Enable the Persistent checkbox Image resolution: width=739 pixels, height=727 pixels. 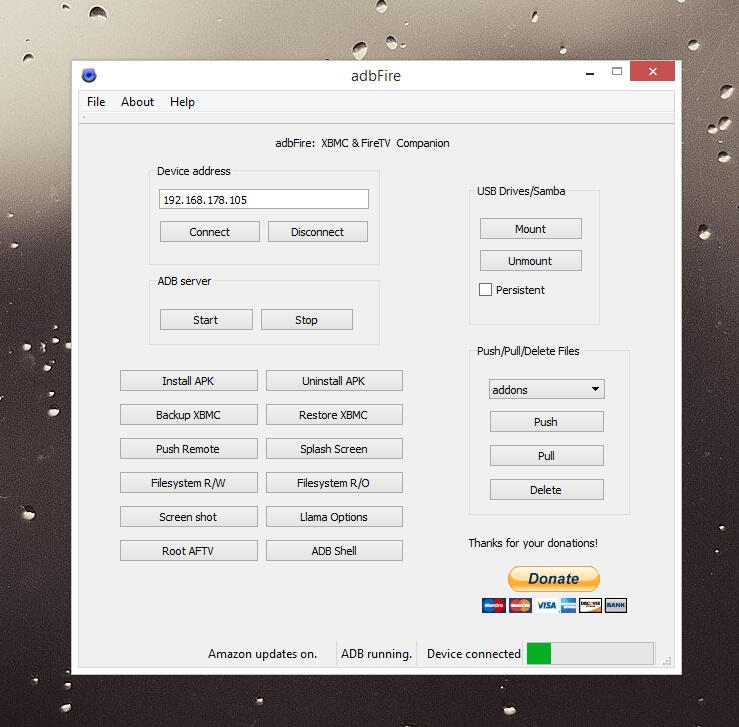coord(485,289)
